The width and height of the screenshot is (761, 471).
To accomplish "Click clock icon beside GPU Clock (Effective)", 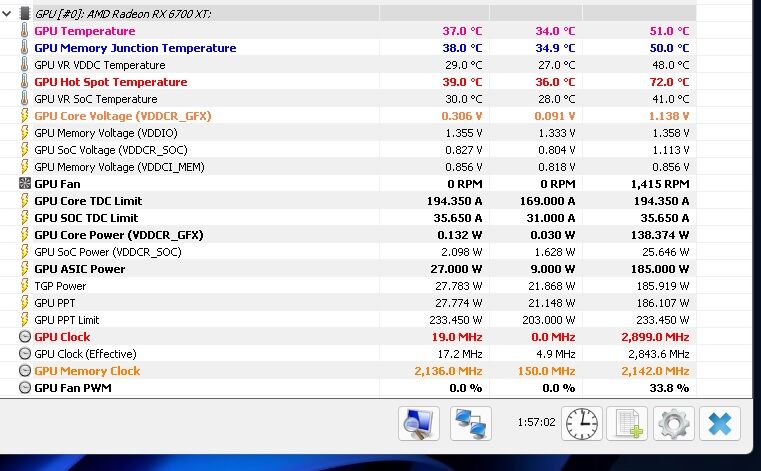I will (24, 353).
